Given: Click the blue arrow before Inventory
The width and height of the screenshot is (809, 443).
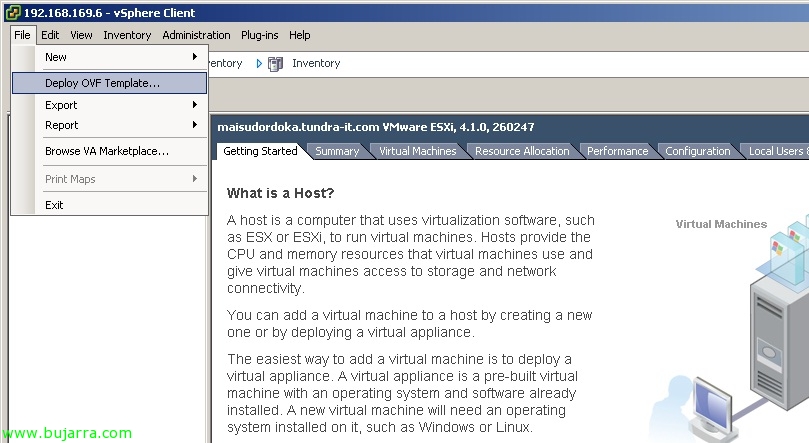Looking at the screenshot, I should (x=259, y=63).
